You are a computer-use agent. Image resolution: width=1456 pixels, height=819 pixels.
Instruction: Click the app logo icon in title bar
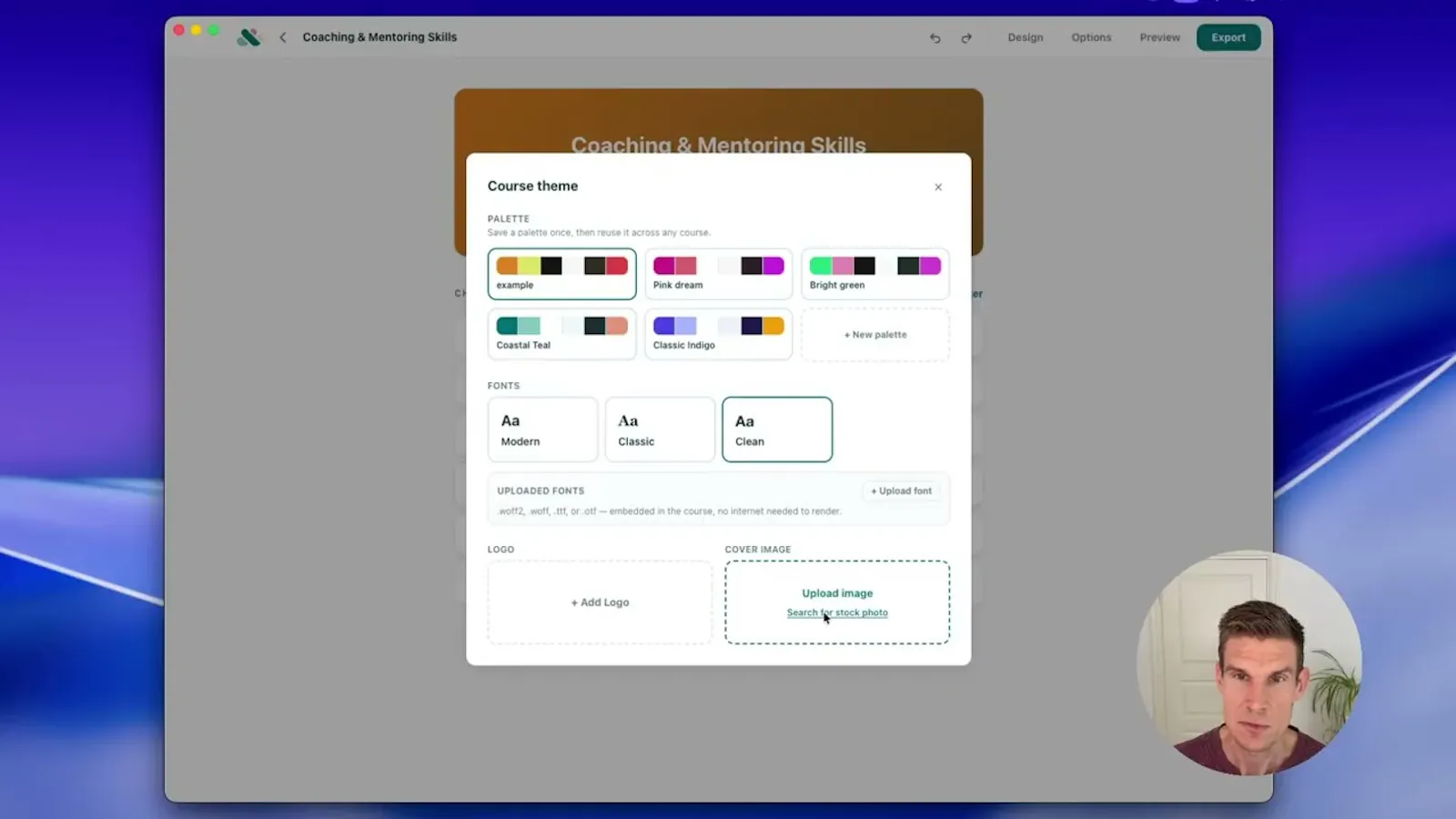(248, 37)
